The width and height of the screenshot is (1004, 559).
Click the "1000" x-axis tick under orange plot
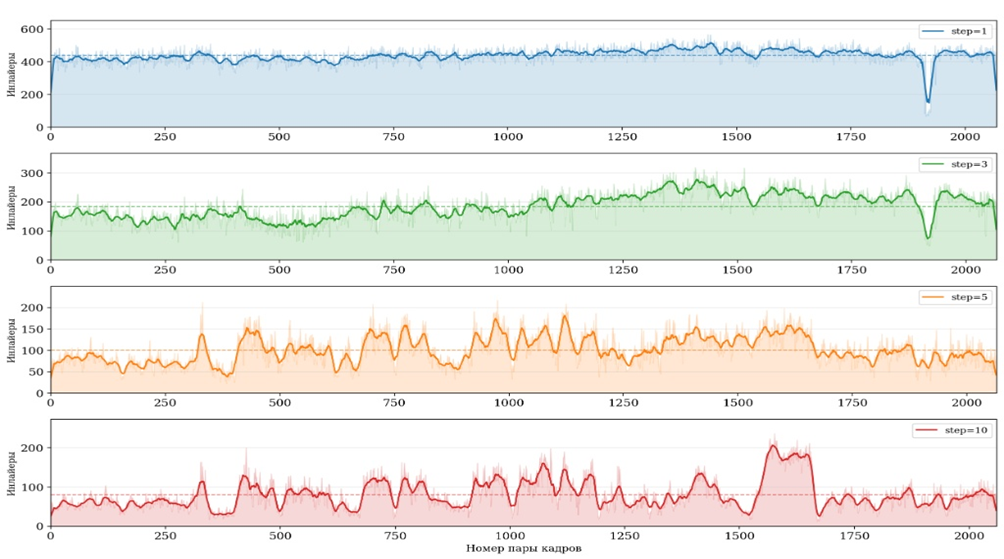pos(508,403)
